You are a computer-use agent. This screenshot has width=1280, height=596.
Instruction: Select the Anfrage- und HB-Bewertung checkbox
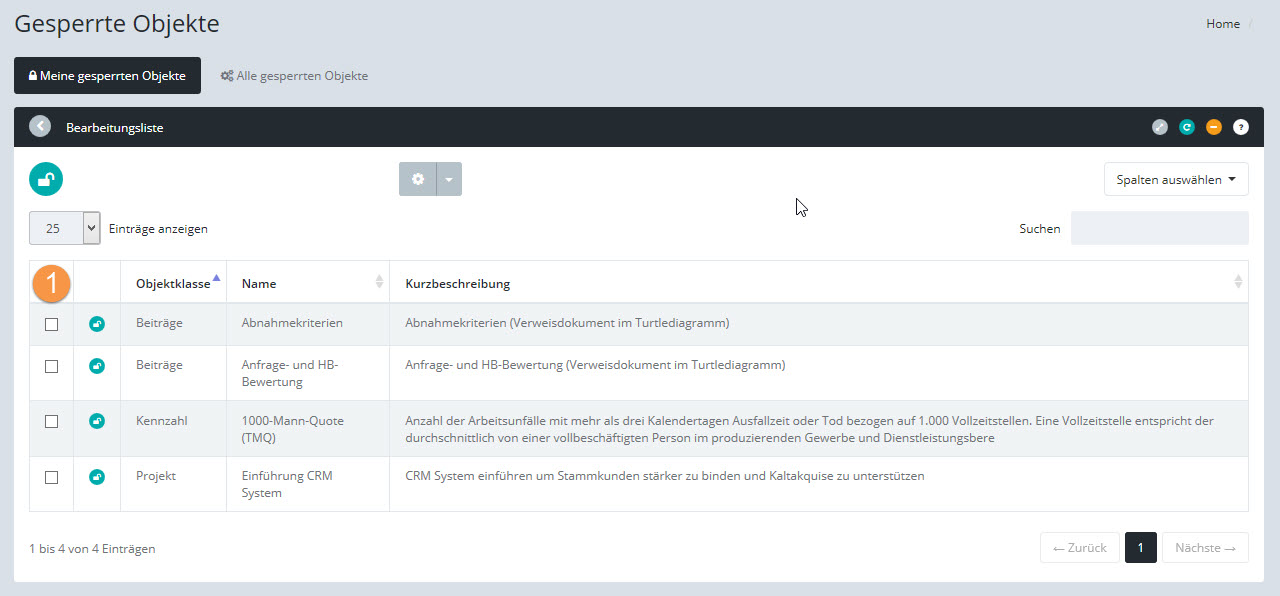pyautogui.click(x=52, y=366)
